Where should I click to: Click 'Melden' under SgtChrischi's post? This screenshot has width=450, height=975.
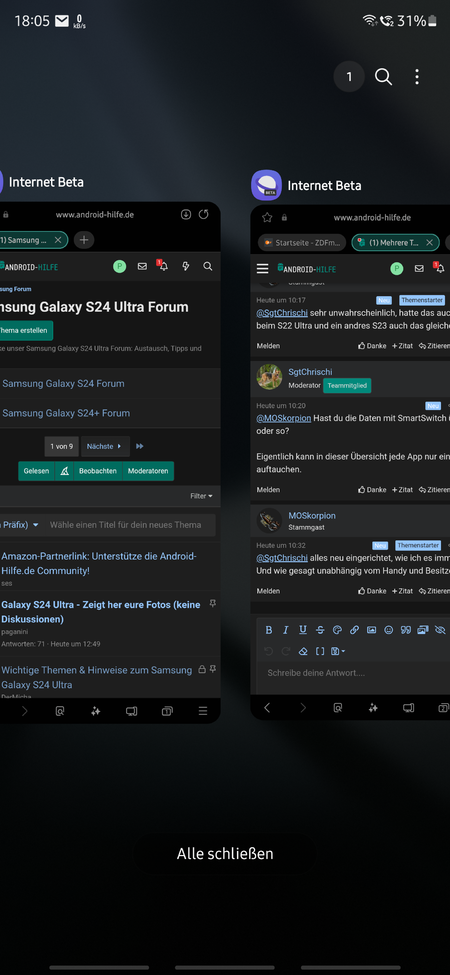tap(269, 490)
